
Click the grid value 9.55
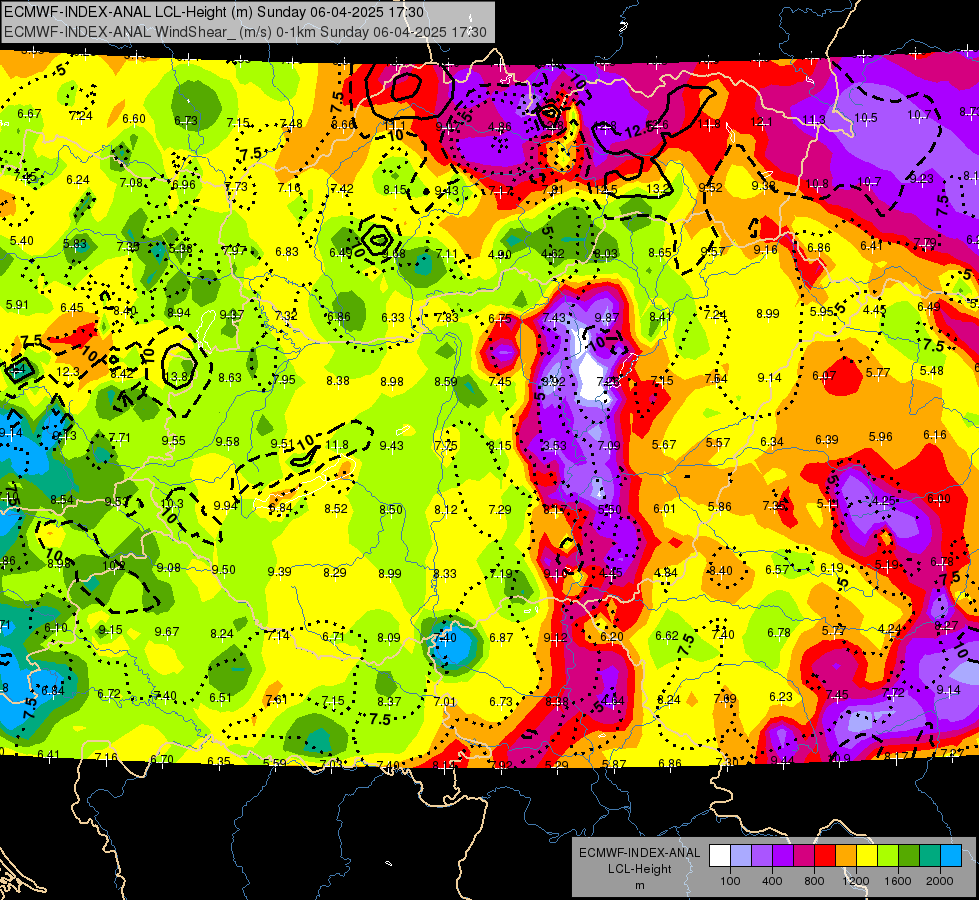(x=174, y=440)
